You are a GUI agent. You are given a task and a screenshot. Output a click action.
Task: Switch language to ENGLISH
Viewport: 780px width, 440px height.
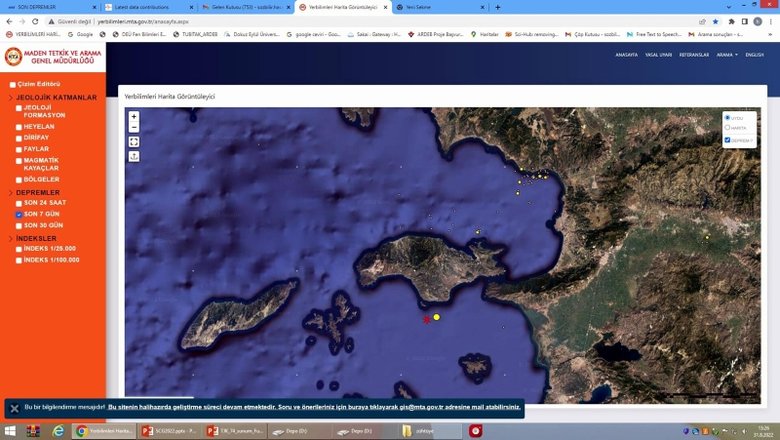click(x=754, y=55)
